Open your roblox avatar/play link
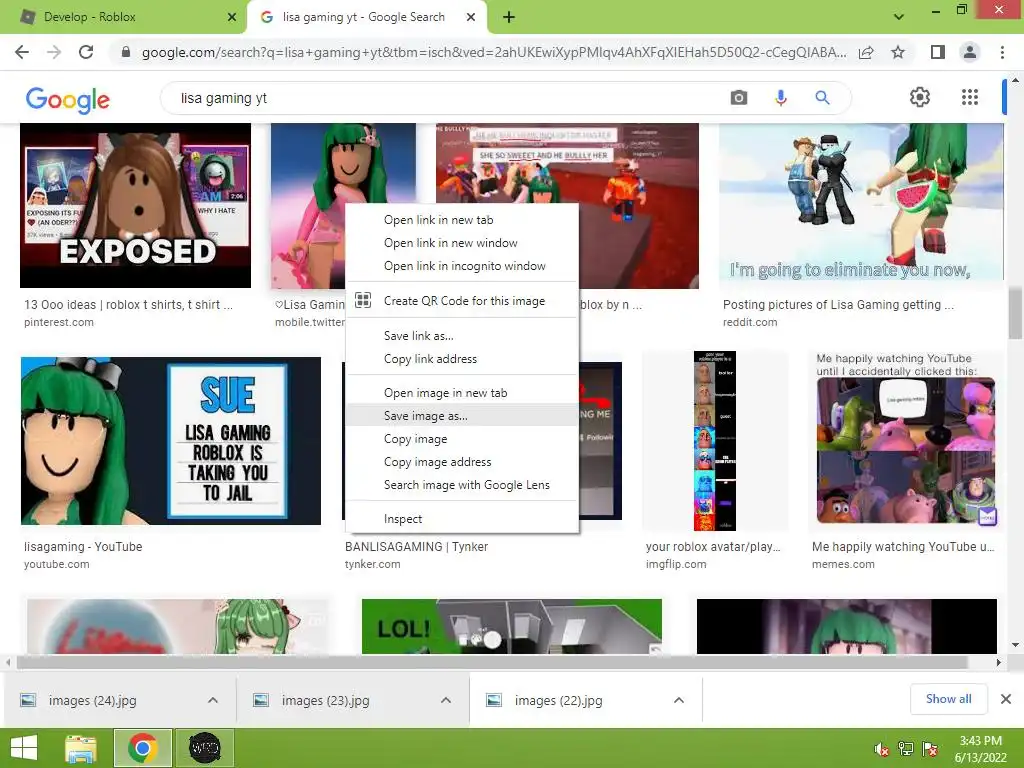The width and height of the screenshot is (1024, 768). 713,547
